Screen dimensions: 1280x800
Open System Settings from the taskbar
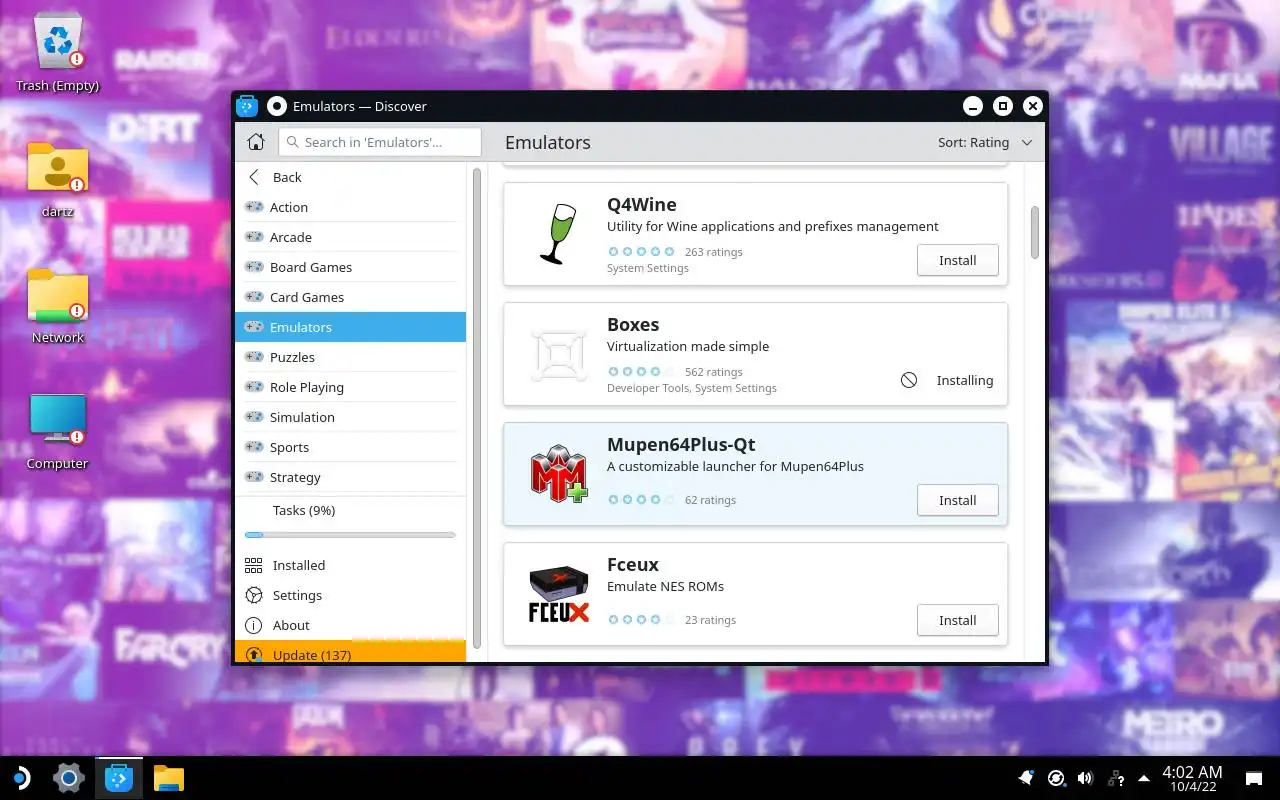click(68, 778)
